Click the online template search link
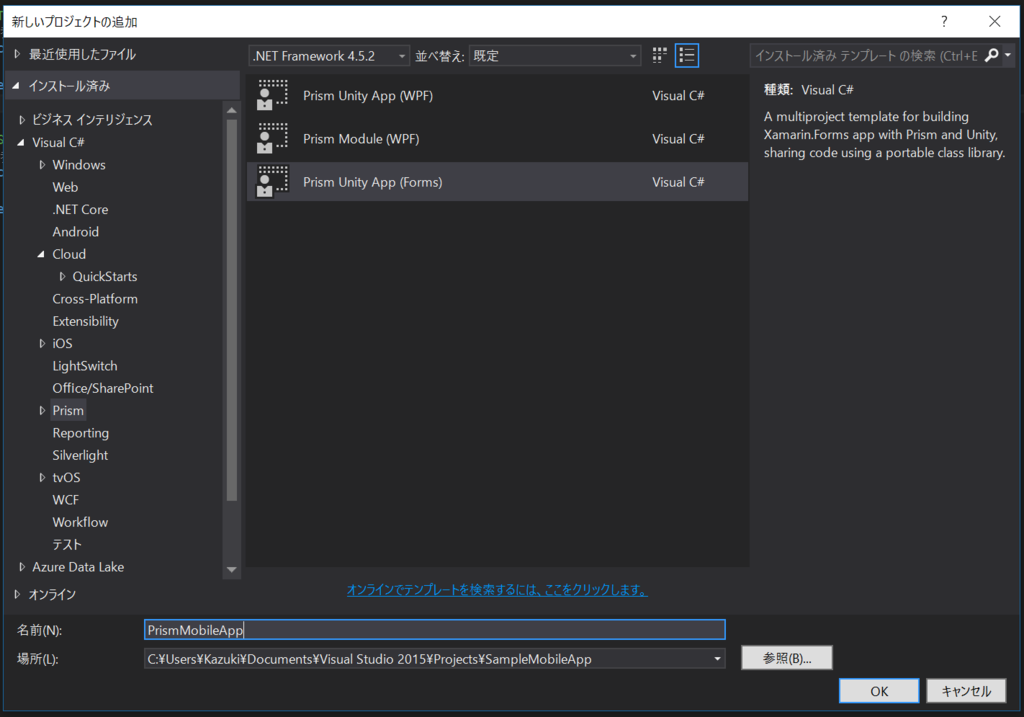 [x=497, y=590]
